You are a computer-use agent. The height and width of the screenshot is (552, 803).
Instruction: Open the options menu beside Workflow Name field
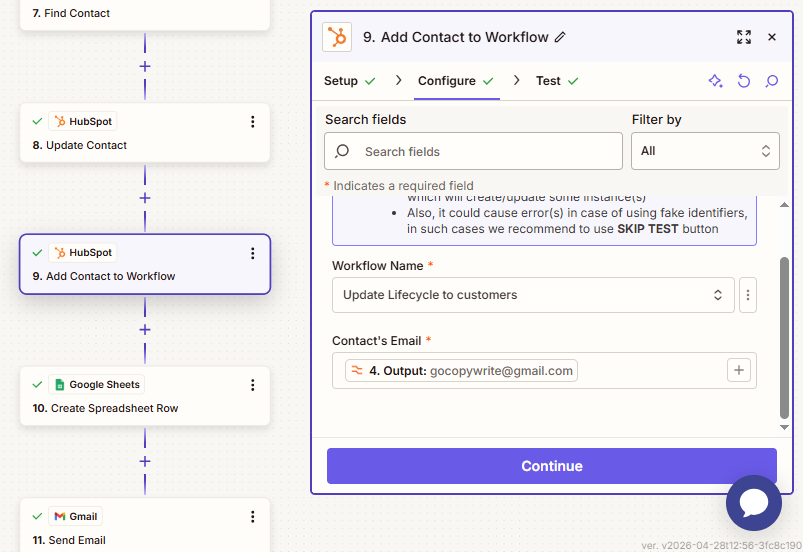(748, 295)
